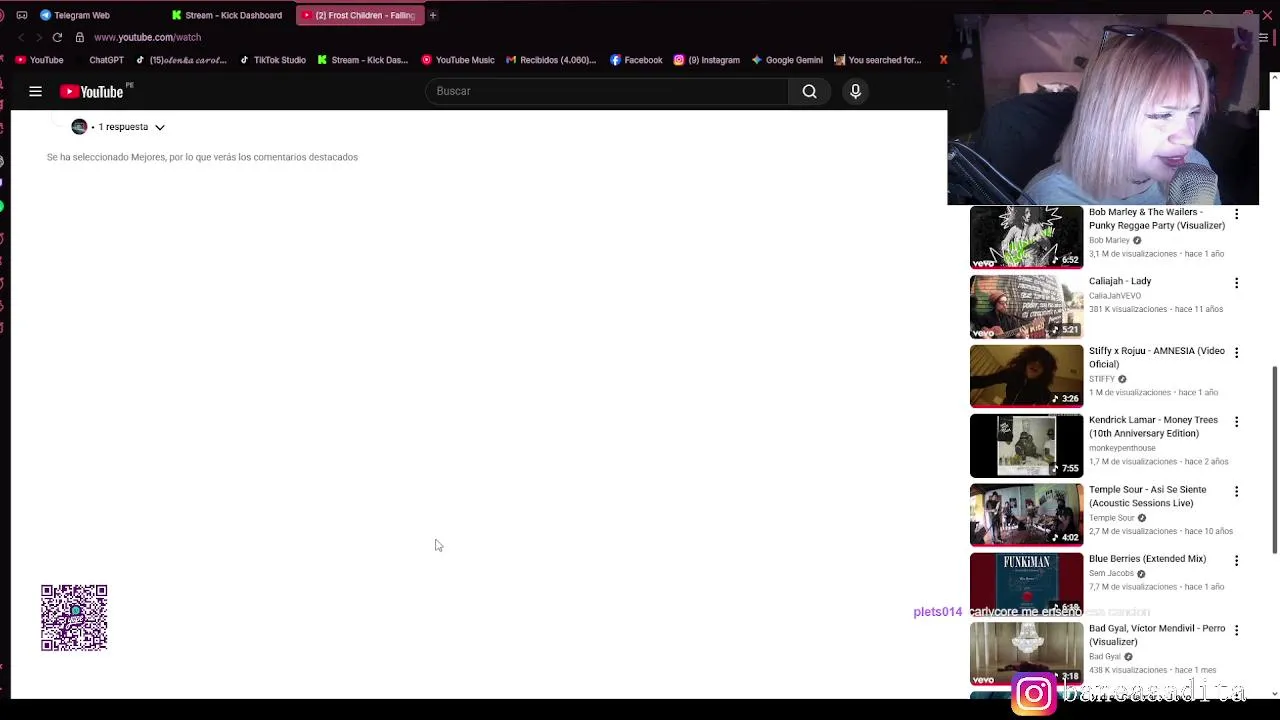The width and height of the screenshot is (1280, 720).
Task: Open Stream - Kick Das... bookmark
Action: coord(362,60)
